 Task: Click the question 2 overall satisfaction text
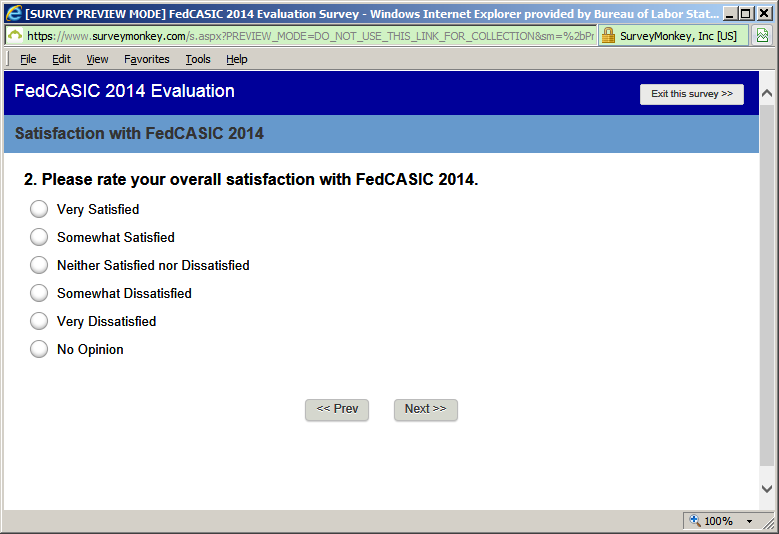point(251,179)
